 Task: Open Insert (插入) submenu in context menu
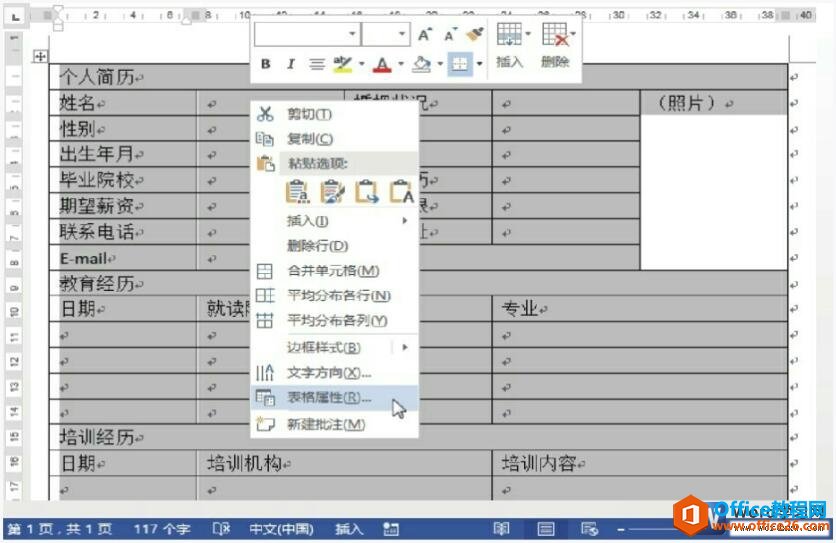click(334, 221)
